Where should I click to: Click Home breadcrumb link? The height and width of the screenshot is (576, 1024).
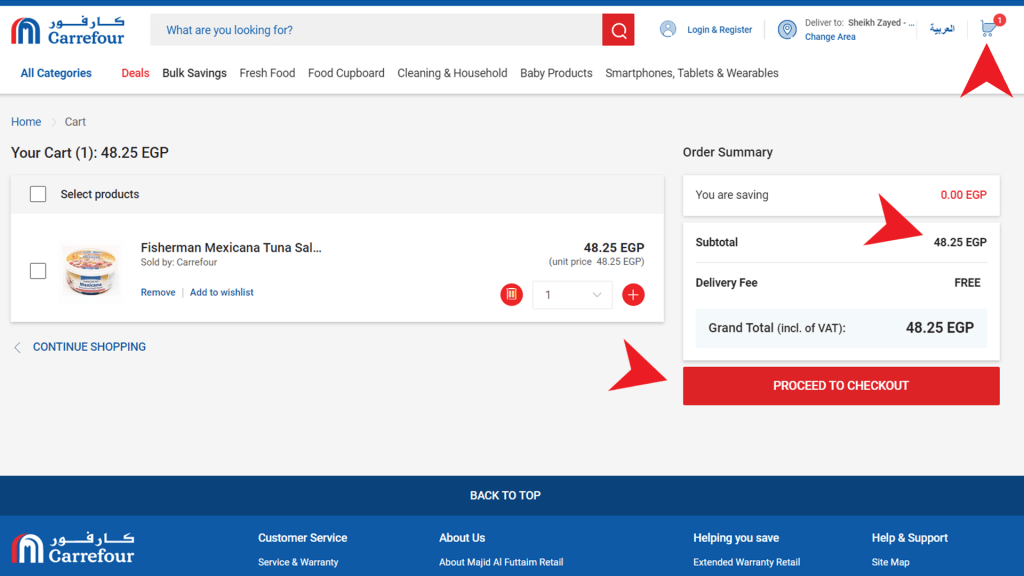[x=26, y=122]
